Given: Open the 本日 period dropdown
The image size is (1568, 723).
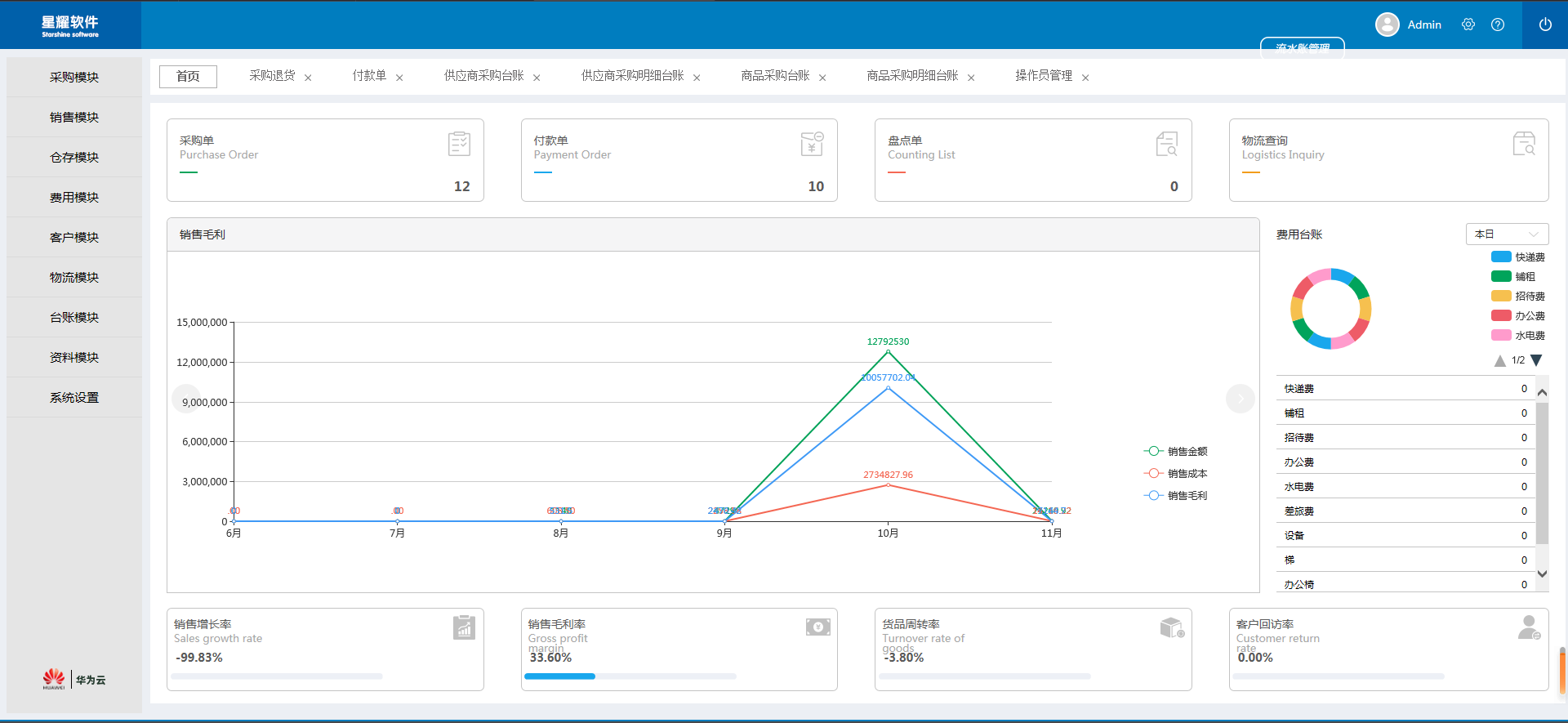Looking at the screenshot, I should [x=1507, y=234].
